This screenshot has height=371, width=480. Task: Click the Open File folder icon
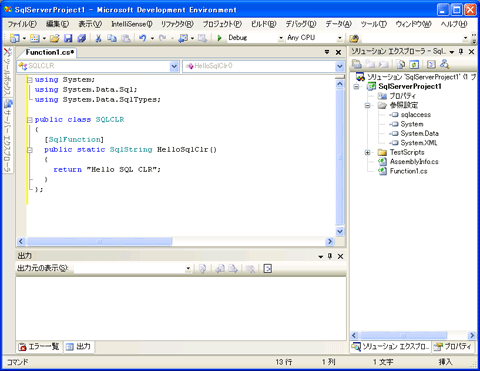click(x=55, y=38)
